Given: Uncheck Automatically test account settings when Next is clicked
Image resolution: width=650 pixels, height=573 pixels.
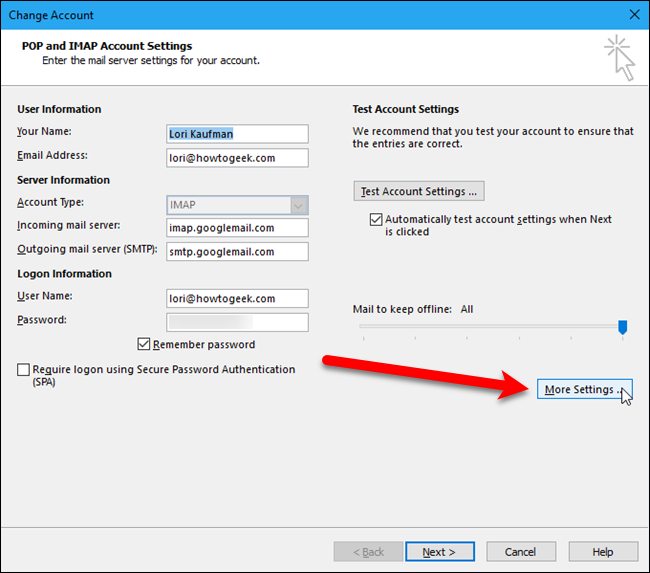Looking at the screenshot, I should (376, 219).
